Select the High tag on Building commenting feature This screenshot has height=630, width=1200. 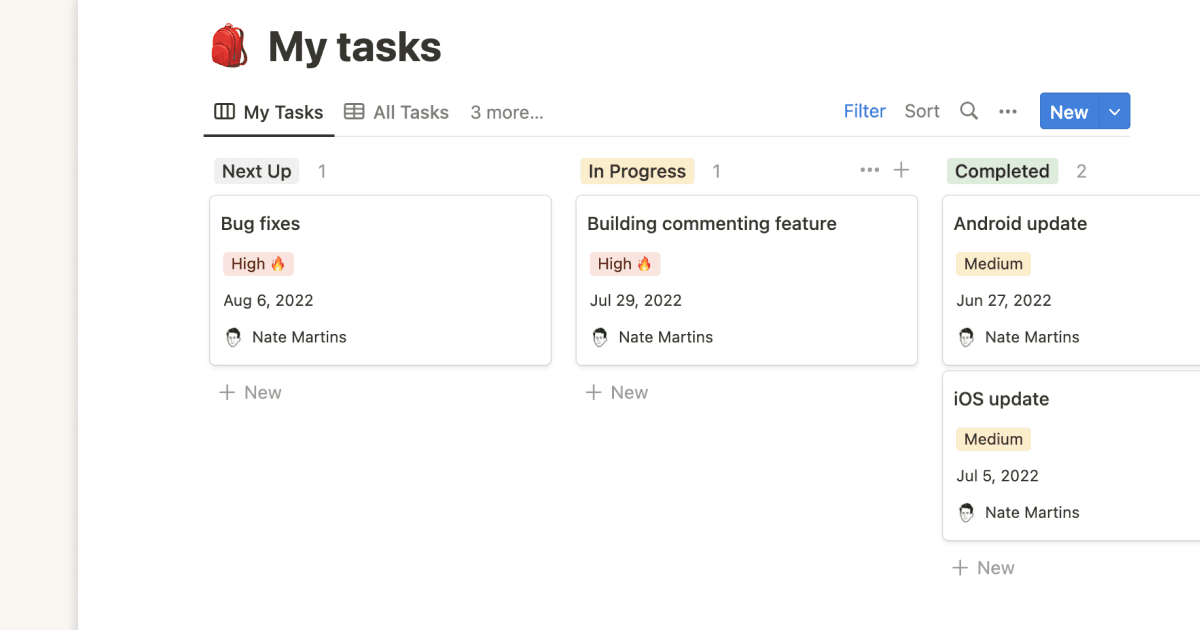coord(625,263)
